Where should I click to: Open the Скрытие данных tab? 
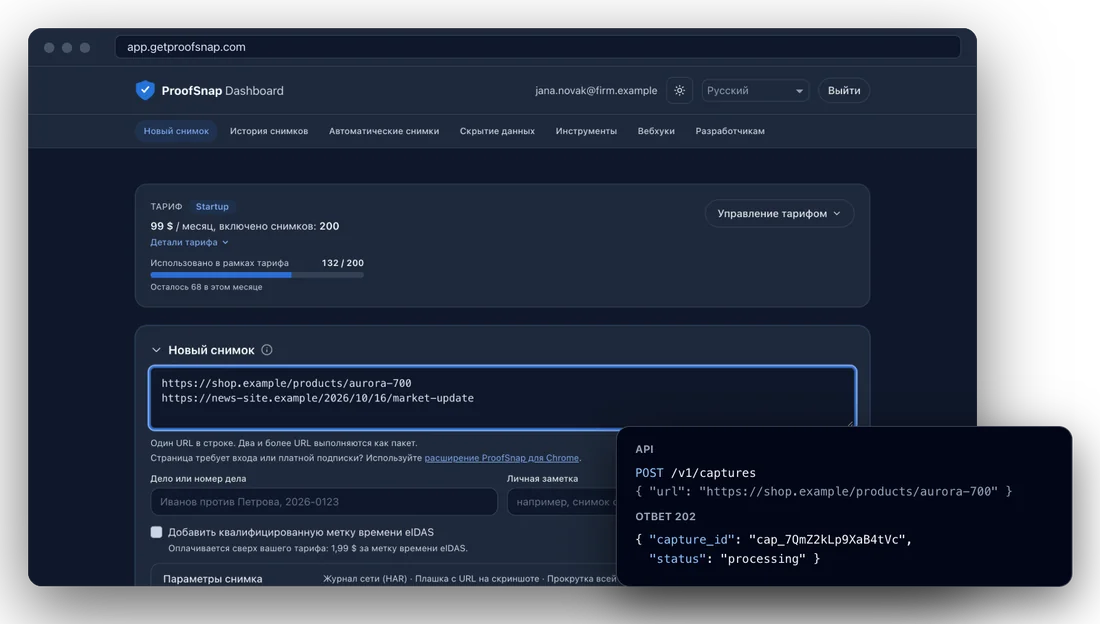[497, 131]
